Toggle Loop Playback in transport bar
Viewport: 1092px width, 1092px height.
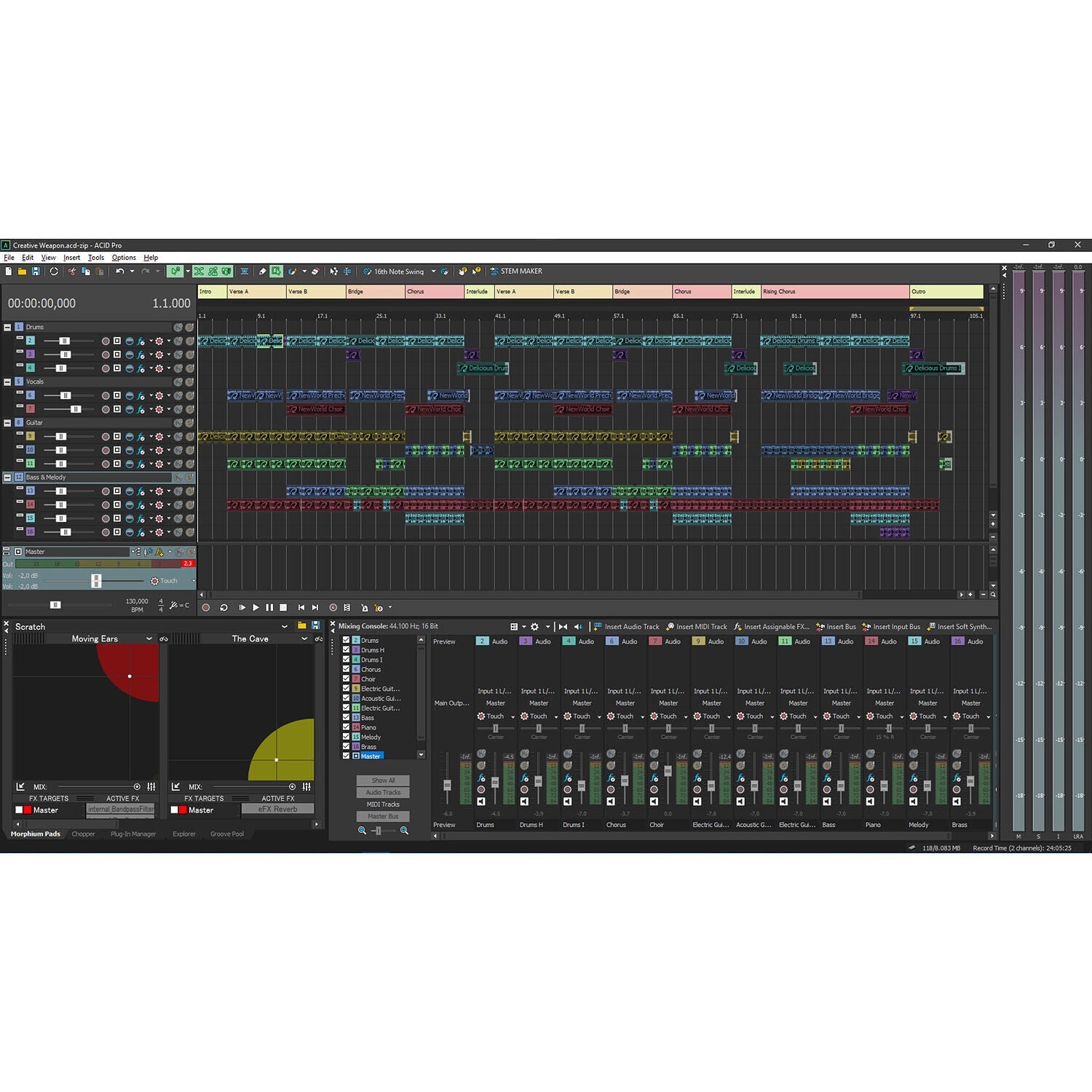(223, 607)
